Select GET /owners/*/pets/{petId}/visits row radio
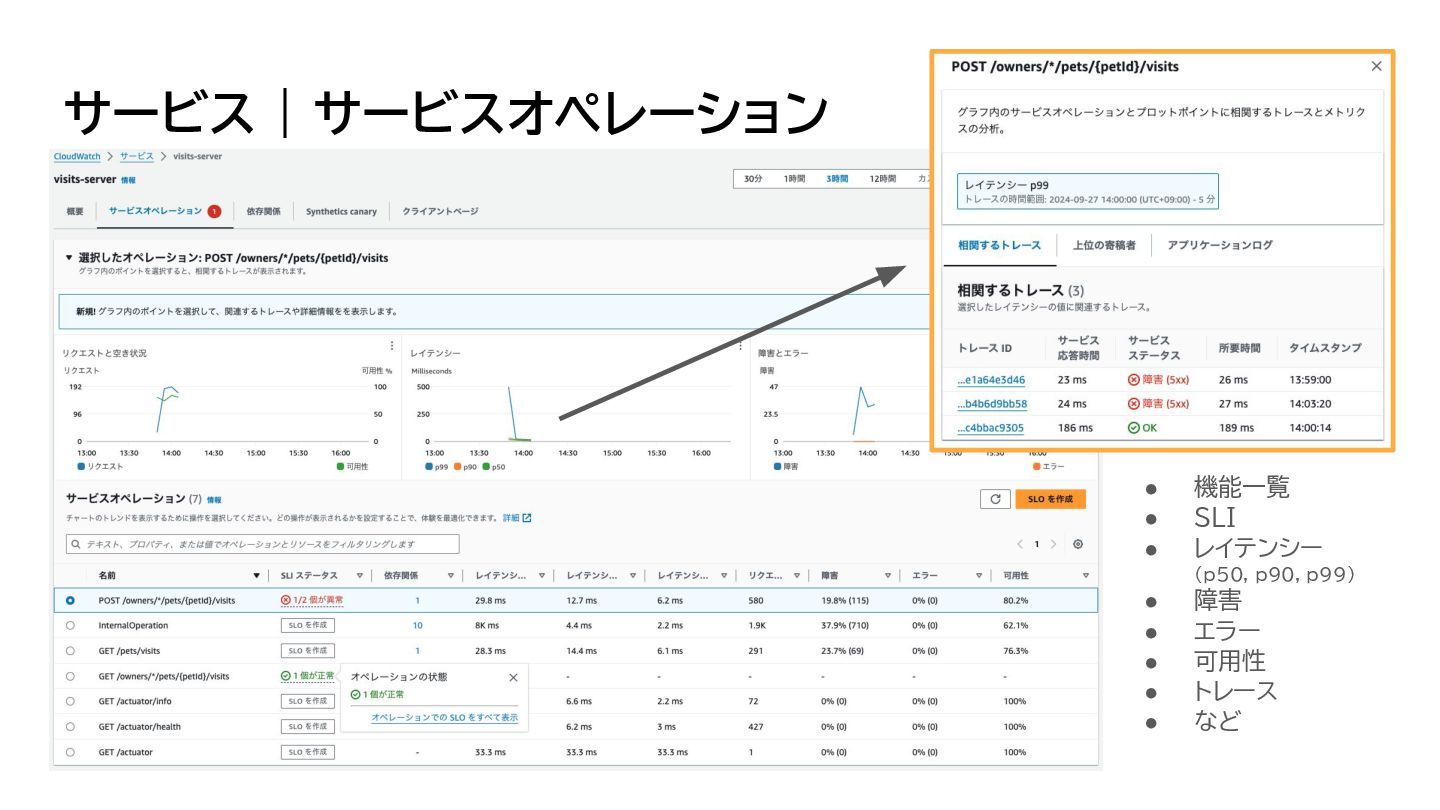 click(x=70, y=676)
